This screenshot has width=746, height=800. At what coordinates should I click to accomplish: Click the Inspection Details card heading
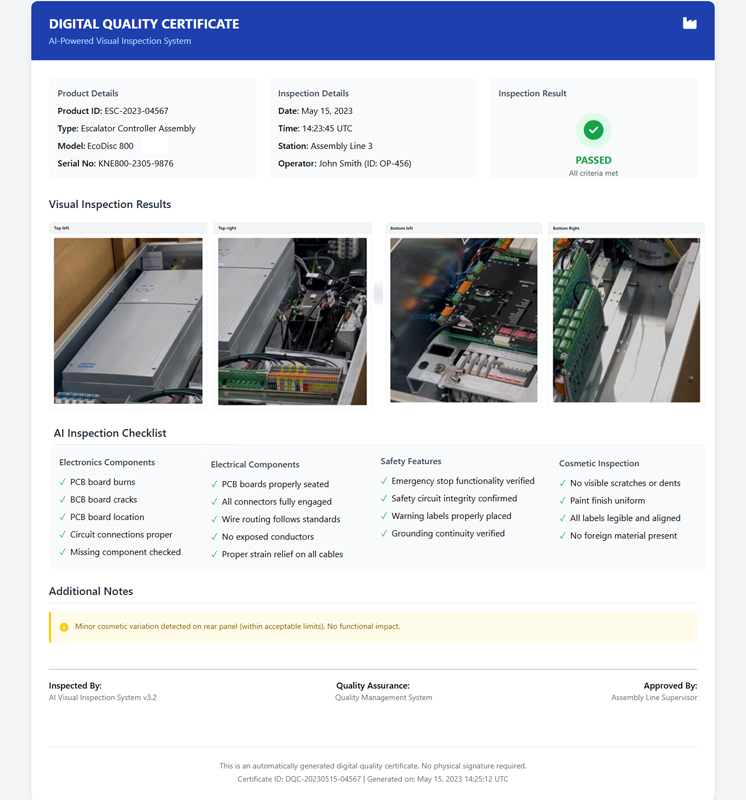tap(313, 93)
